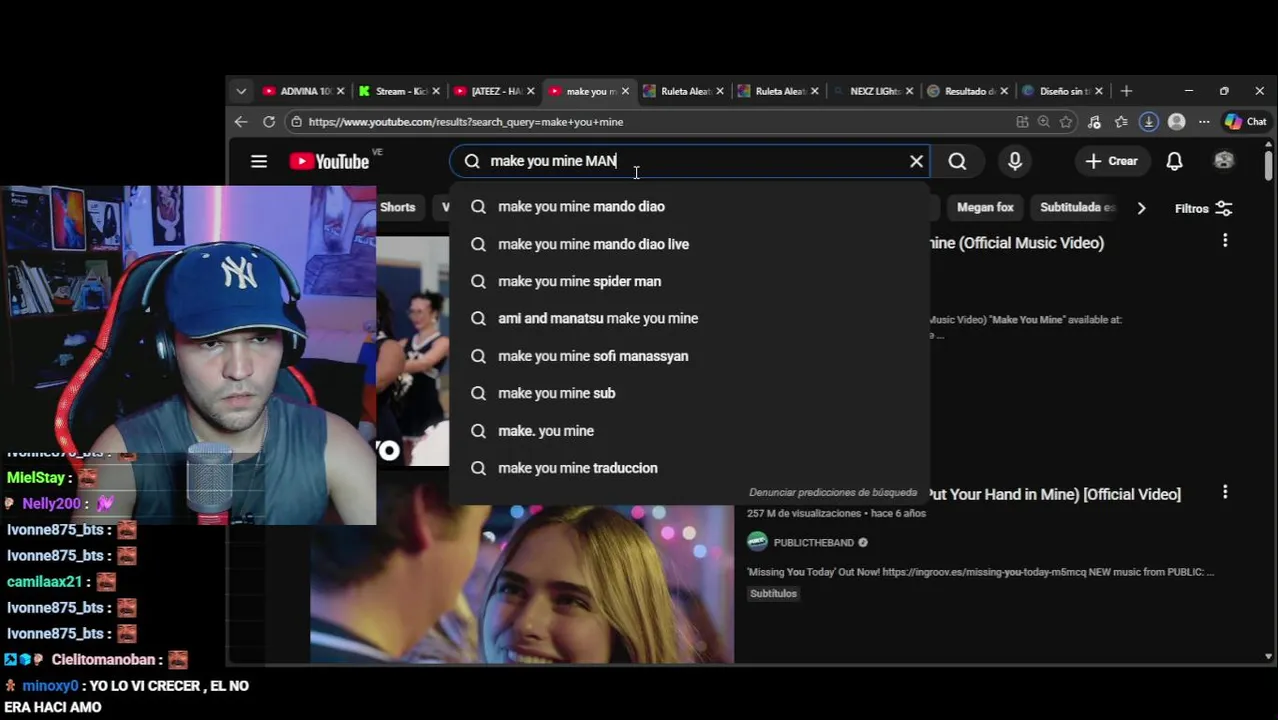Select the Shorts filter chip

397,207
